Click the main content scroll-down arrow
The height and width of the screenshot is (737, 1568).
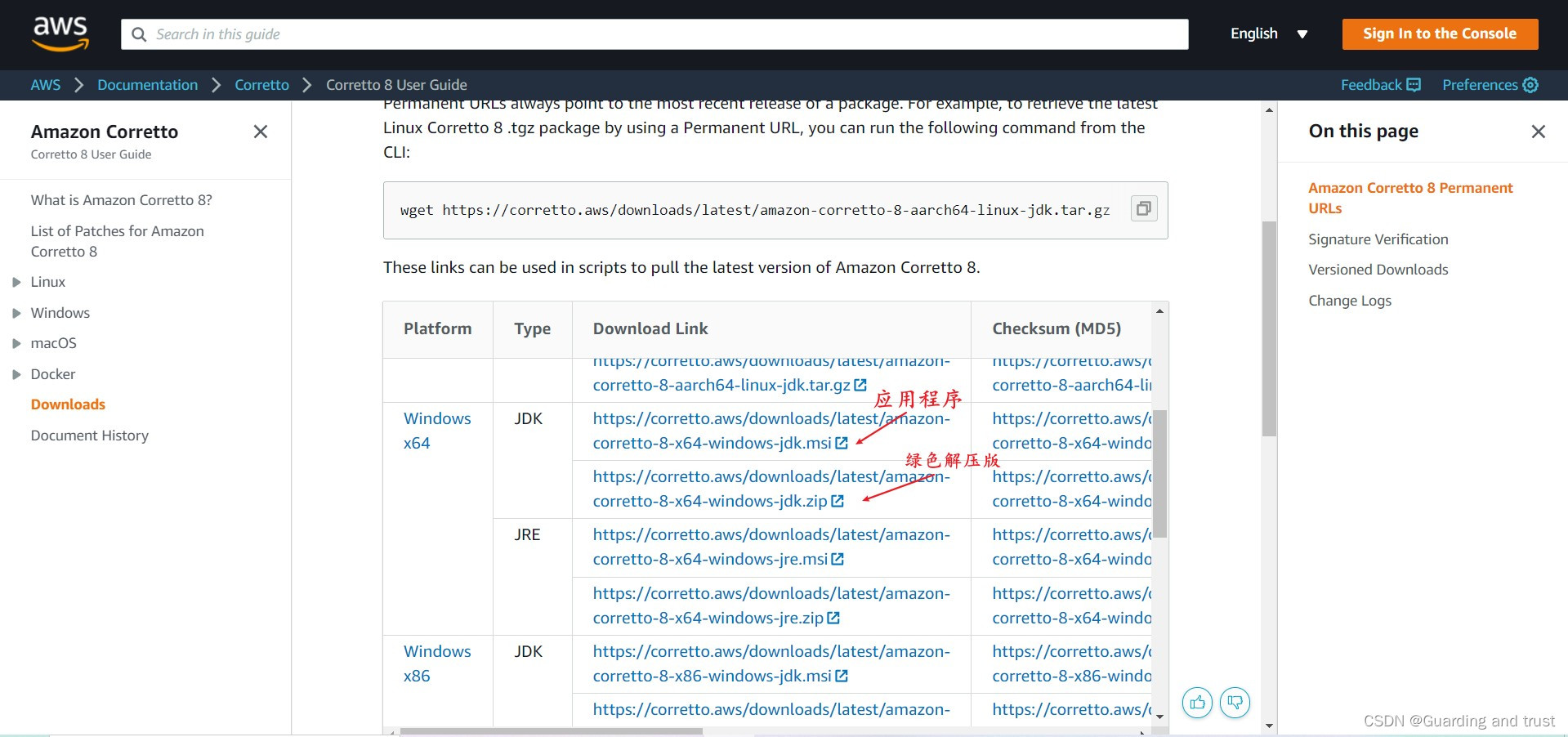click(x=1269, y=726)
